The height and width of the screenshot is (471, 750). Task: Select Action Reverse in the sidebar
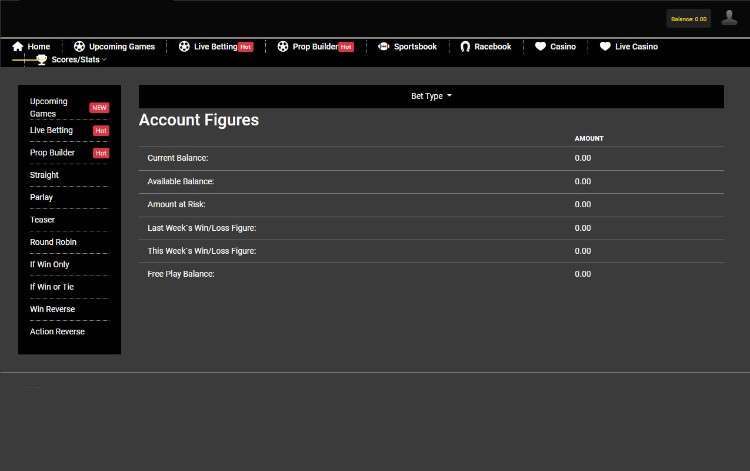[57, 331]
